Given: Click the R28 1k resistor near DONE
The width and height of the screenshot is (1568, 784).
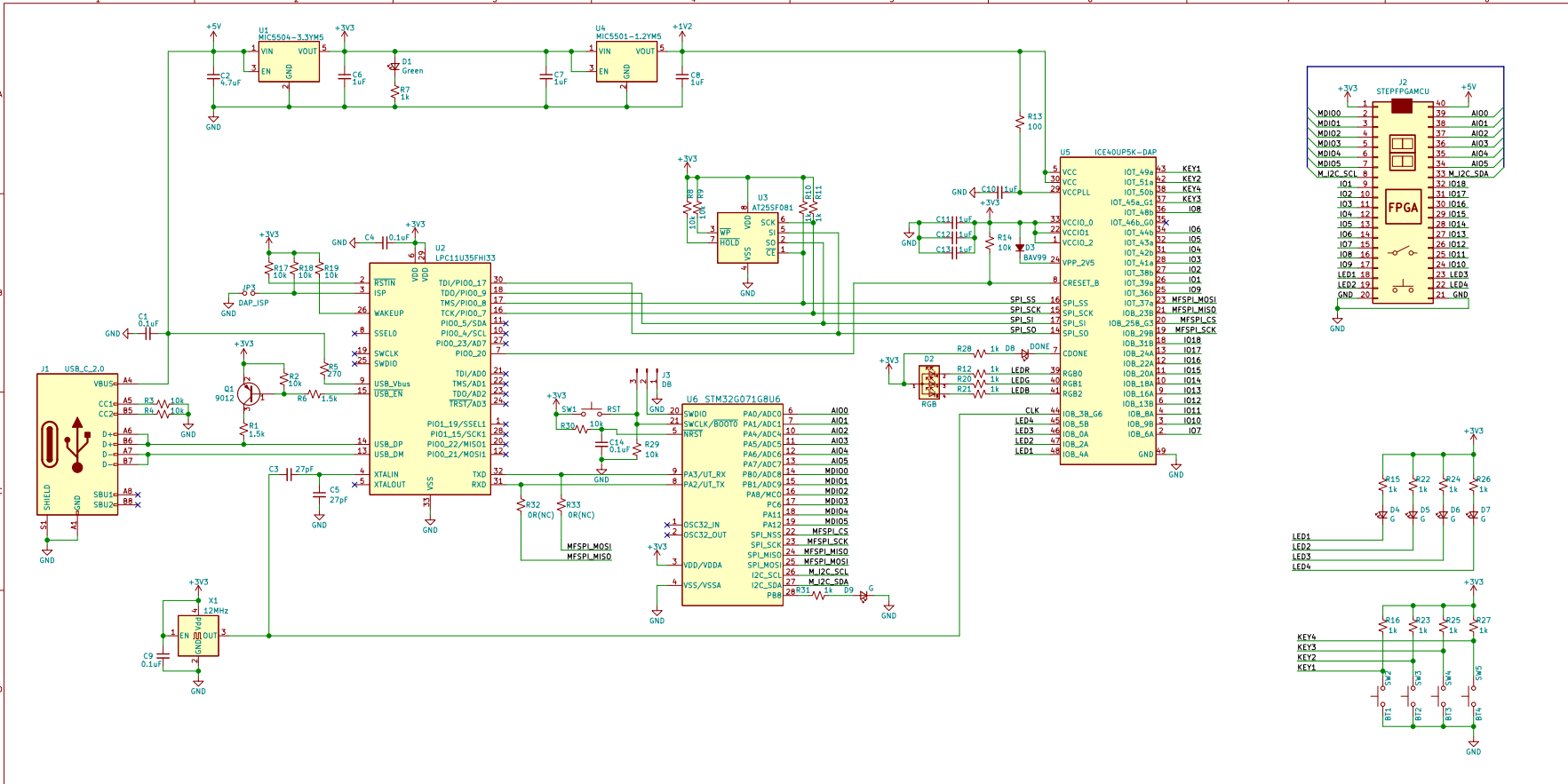Looking at the screenshot, I should (980, 353).
